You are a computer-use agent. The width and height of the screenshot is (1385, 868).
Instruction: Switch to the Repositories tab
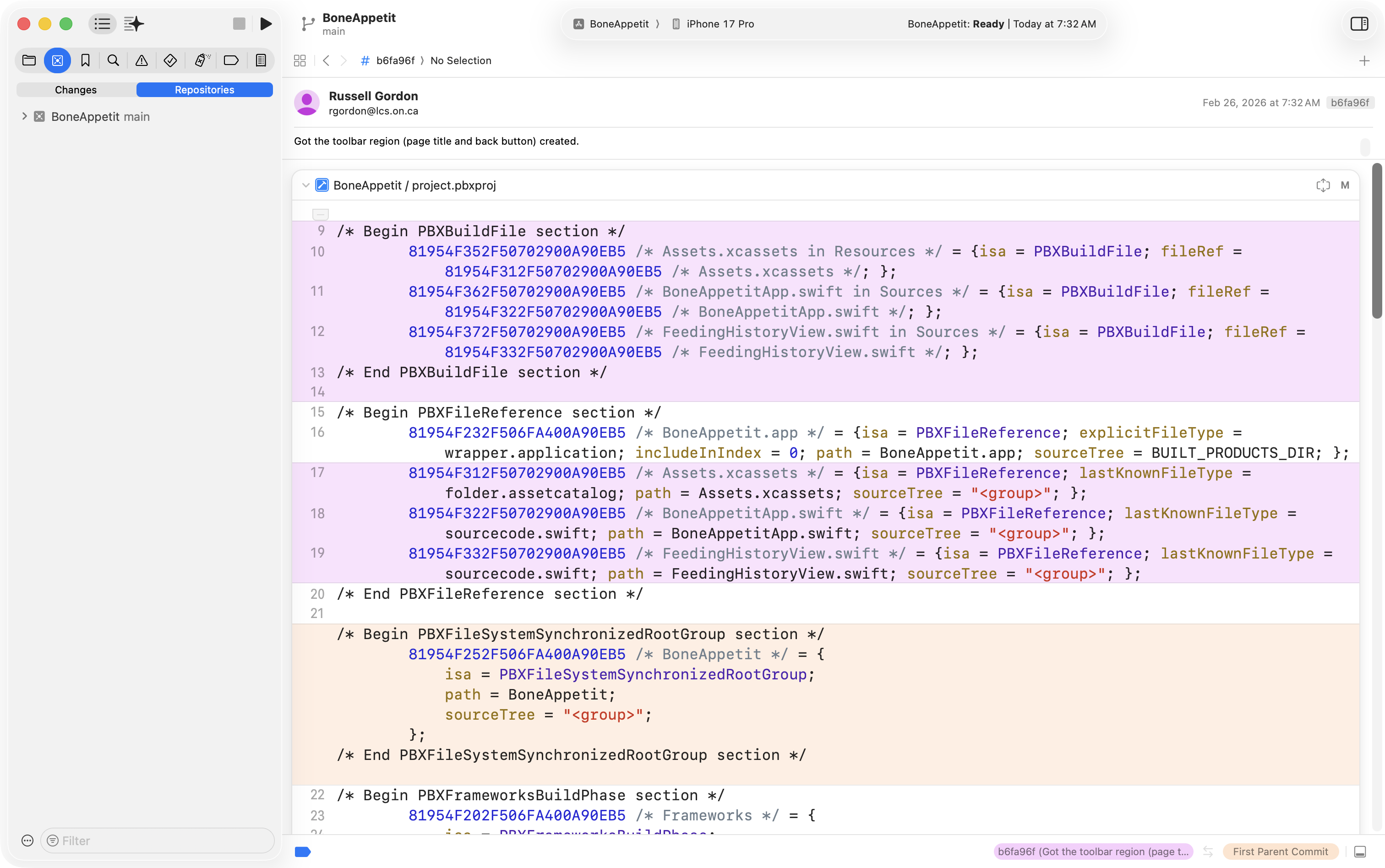[x=204, y=90]
